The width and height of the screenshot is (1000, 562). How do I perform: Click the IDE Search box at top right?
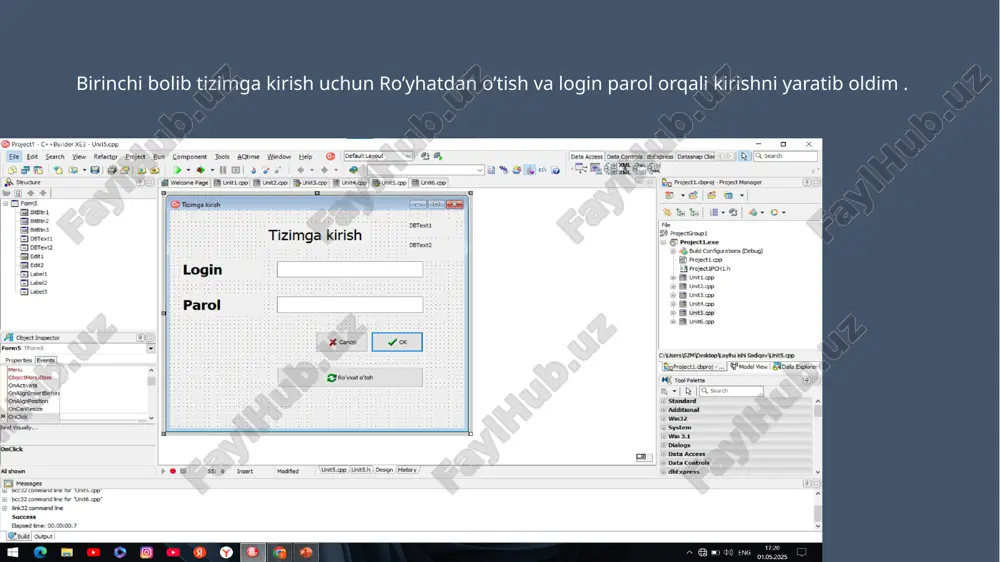785,156
